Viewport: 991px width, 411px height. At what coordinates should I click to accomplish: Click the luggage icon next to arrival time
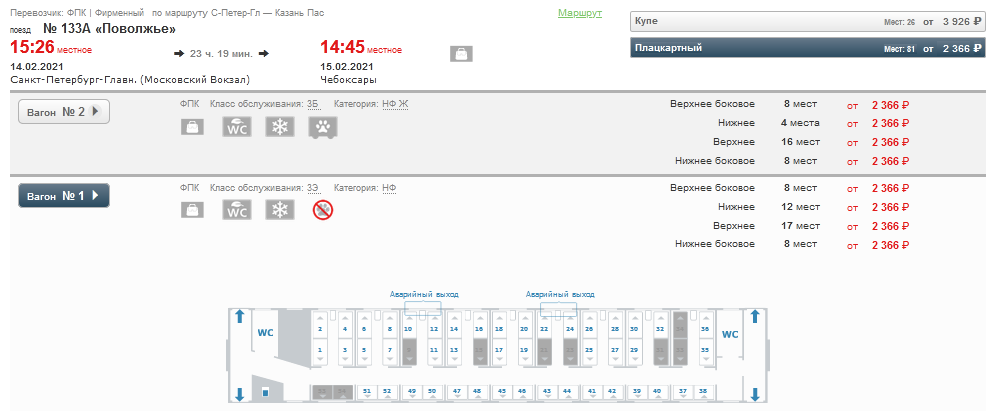462,54
